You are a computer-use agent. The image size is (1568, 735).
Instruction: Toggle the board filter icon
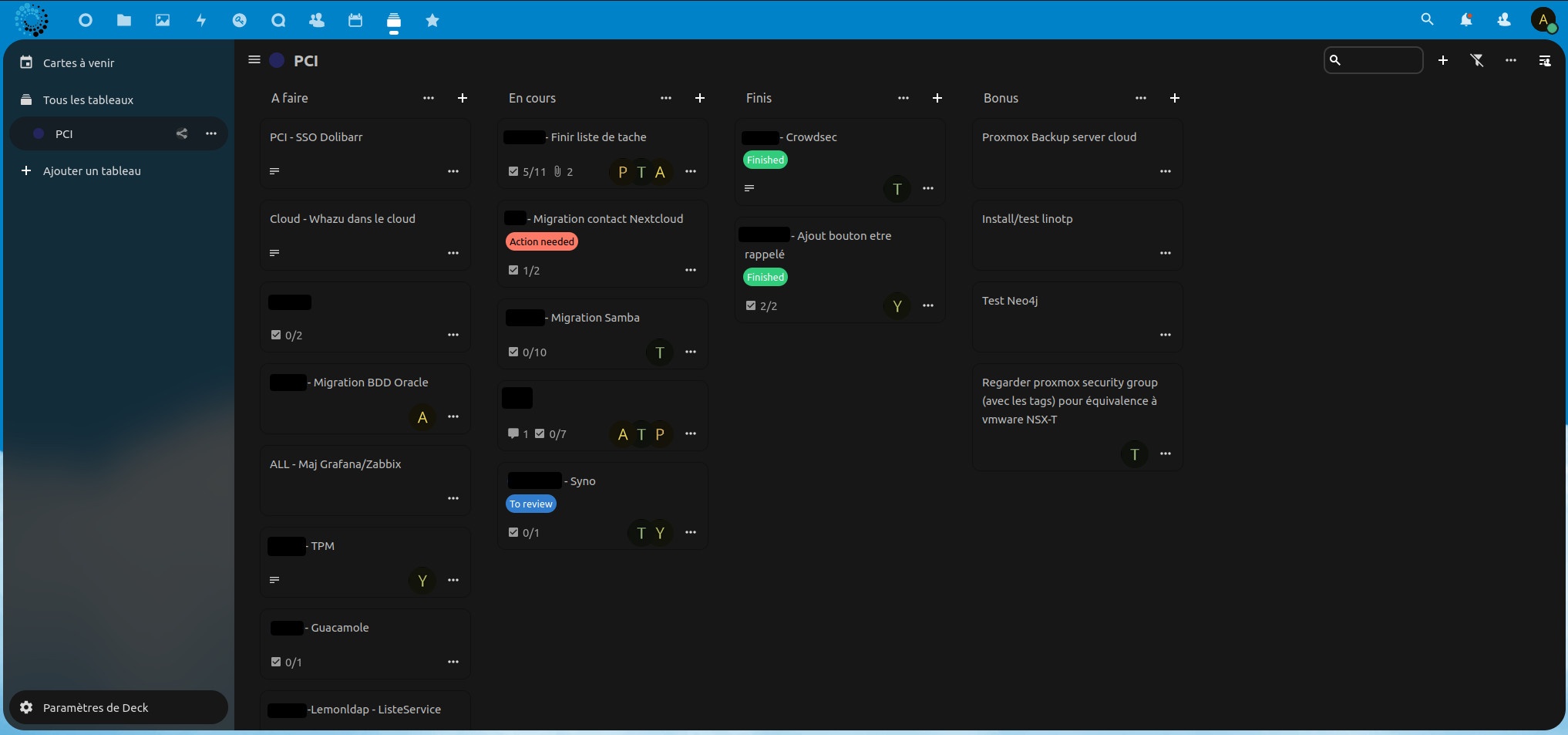1477,60
